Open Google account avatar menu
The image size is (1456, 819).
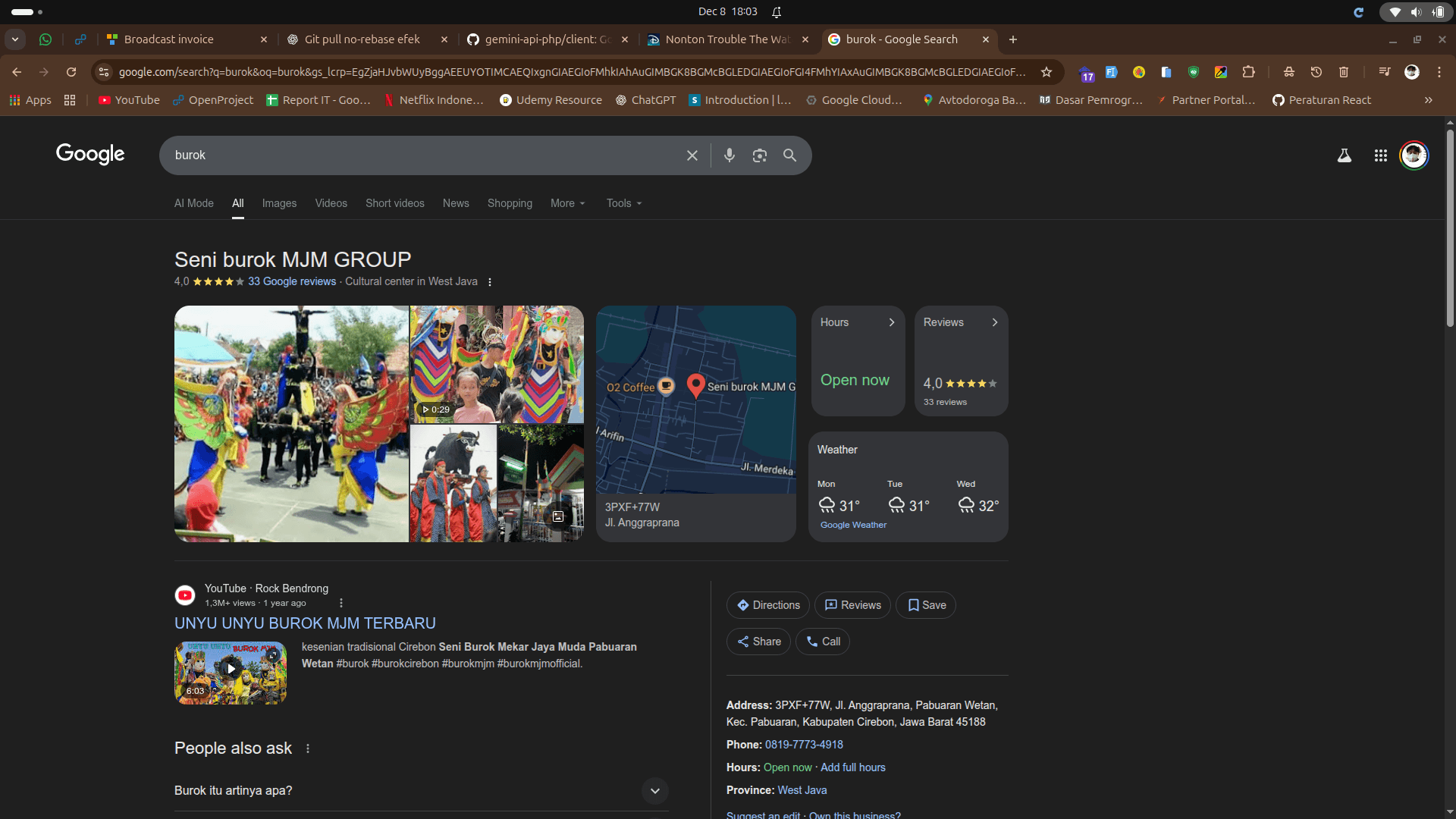coord(1414,155)
